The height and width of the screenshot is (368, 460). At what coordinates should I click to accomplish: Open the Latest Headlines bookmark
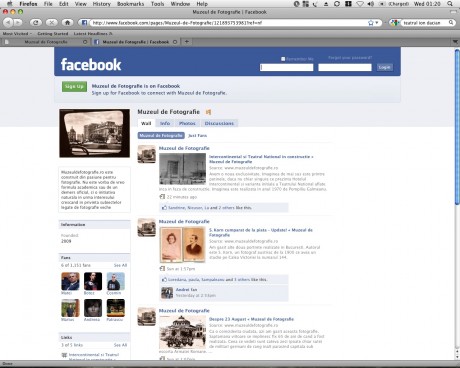(93, 33)
